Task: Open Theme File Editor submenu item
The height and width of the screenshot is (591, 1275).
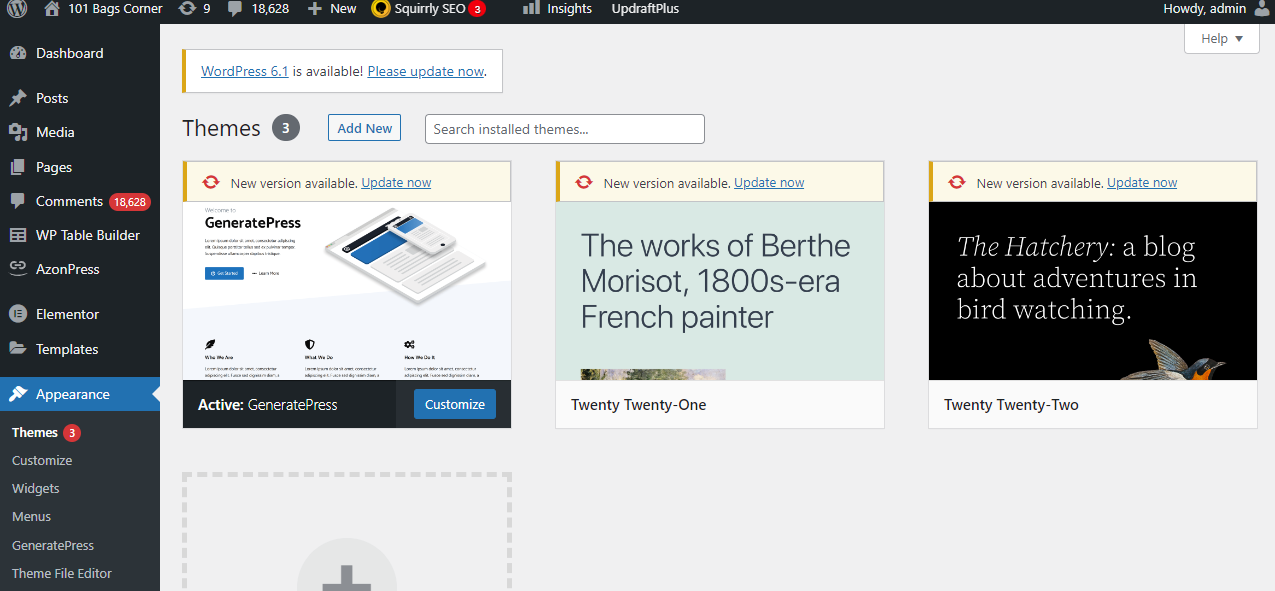Action: click(62, 574)
